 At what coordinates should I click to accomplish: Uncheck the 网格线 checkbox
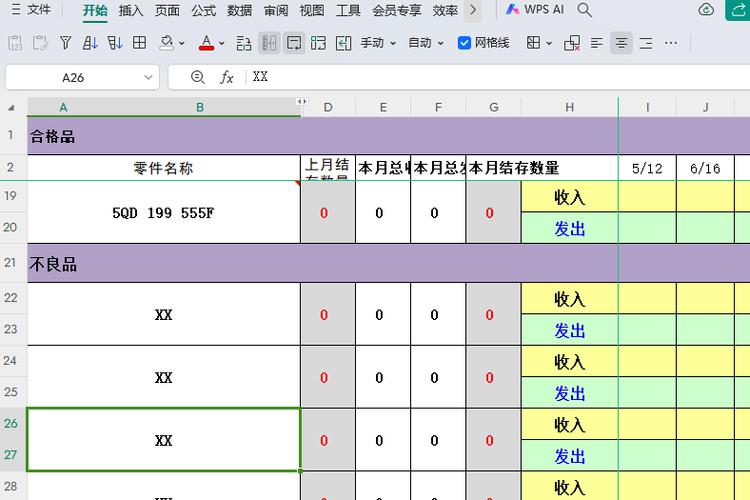[x=464, y=43]
